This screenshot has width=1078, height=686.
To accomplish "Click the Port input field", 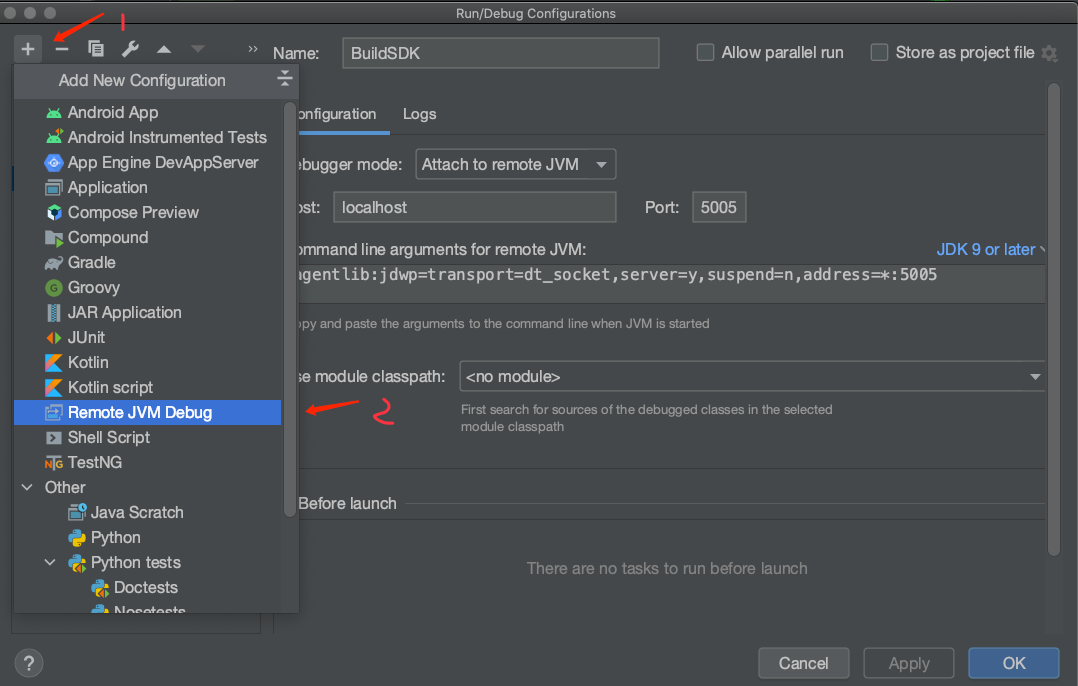I will 718,207.
